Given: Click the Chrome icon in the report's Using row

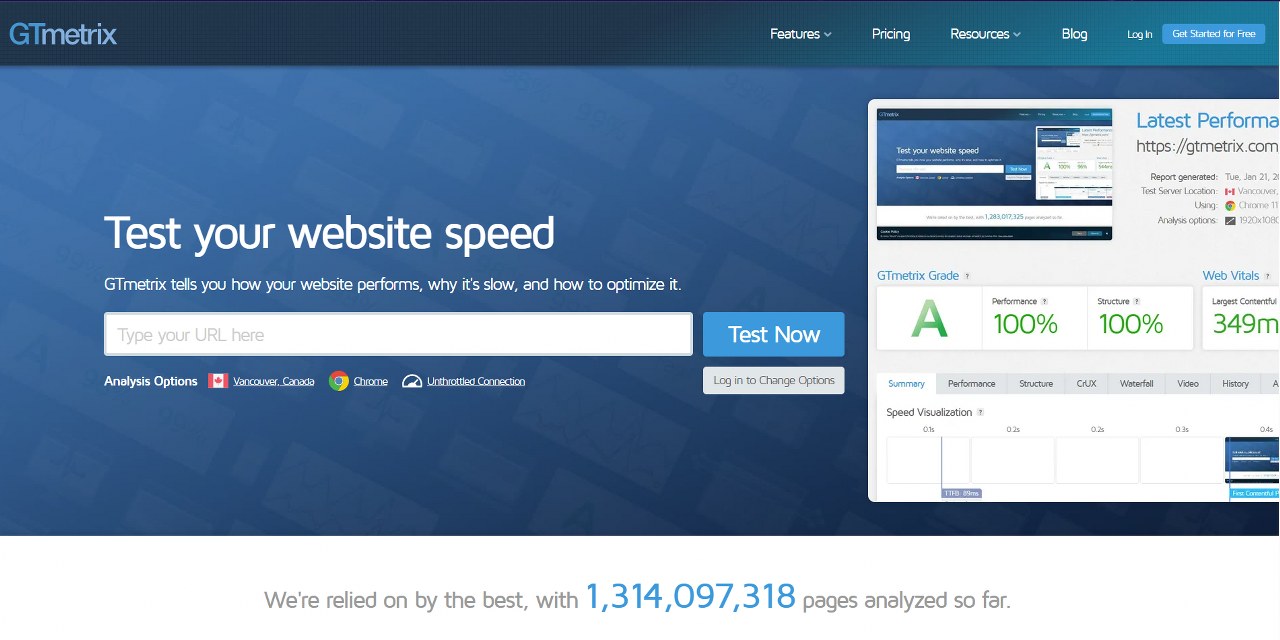Looking at the screenshot, I should 1230,205.
